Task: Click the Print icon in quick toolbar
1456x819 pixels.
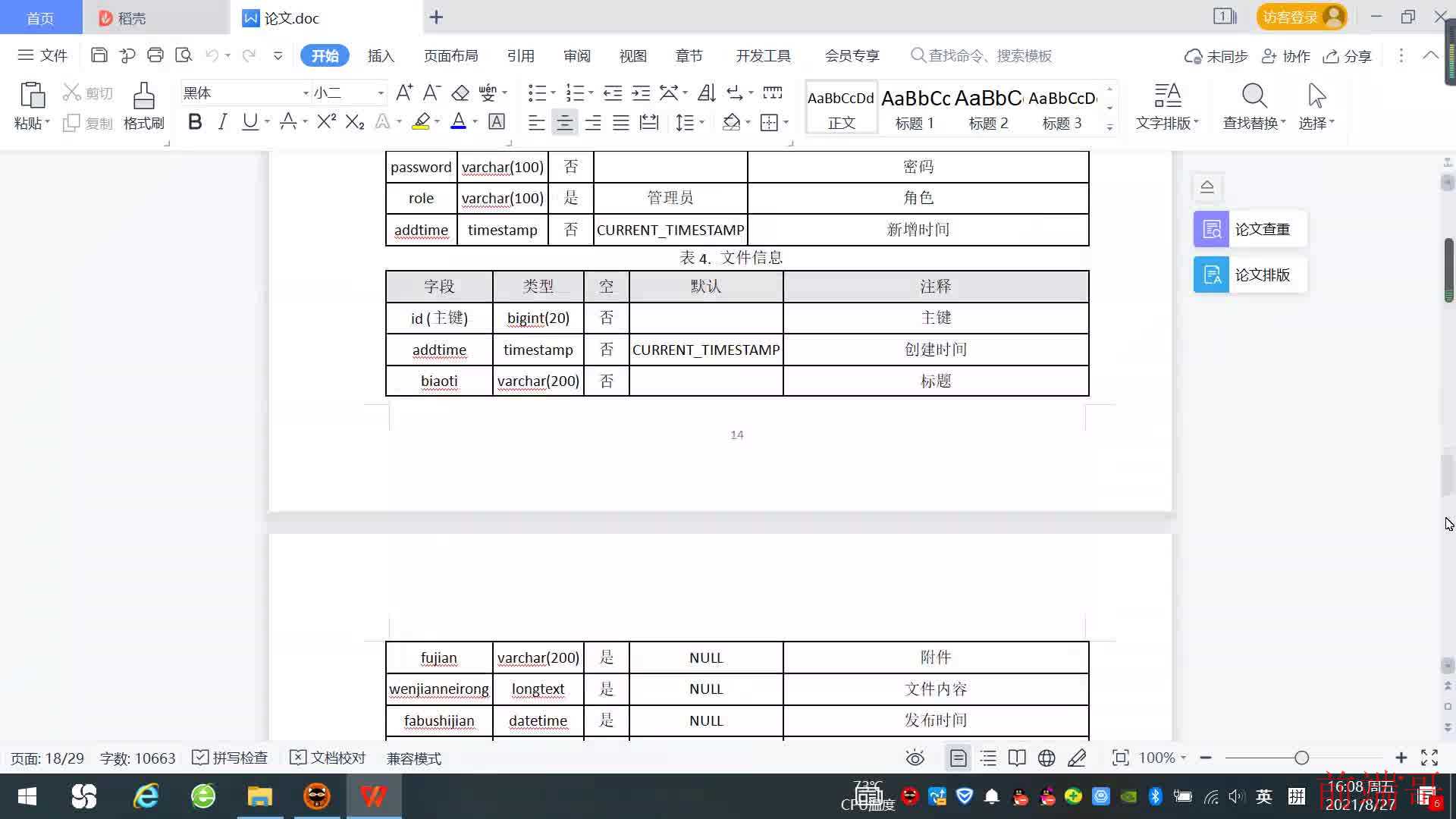Action: pyautogui.click(x=155, y=55)
